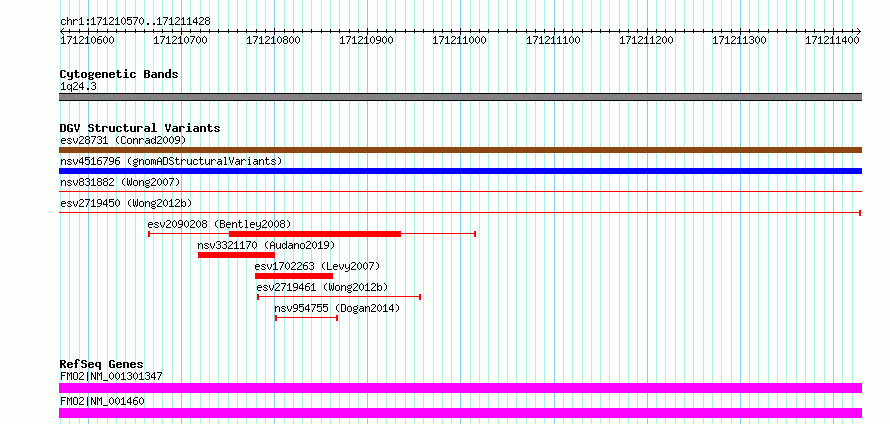Click the DGV Structural Variants track title
Viewport: 890px width, 424px height.
click(140, 128)
